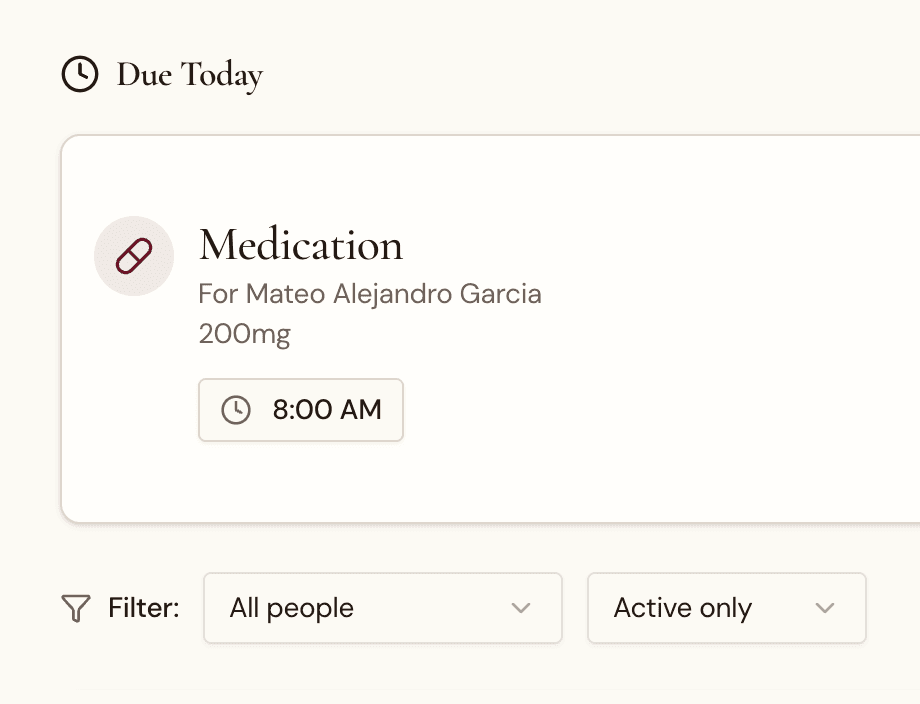The image size is (920, 704).
Task: Click the Filter label
Action: point(143,608)
